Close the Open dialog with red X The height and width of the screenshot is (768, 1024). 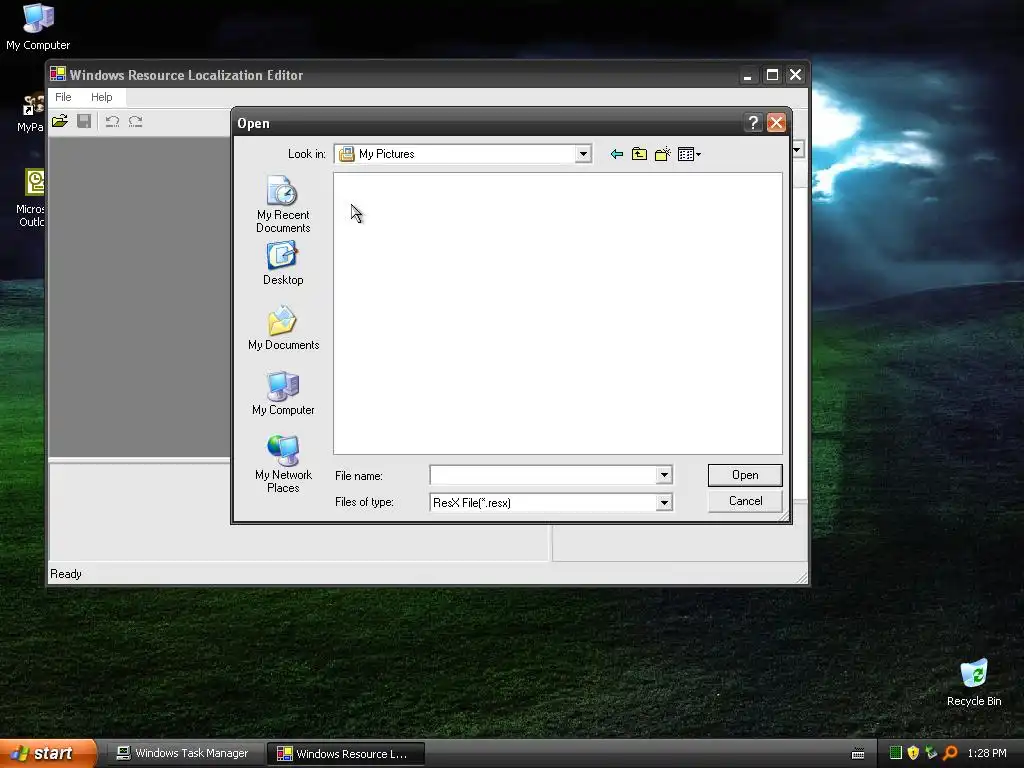pyautogui.click(x=776, y=123)
